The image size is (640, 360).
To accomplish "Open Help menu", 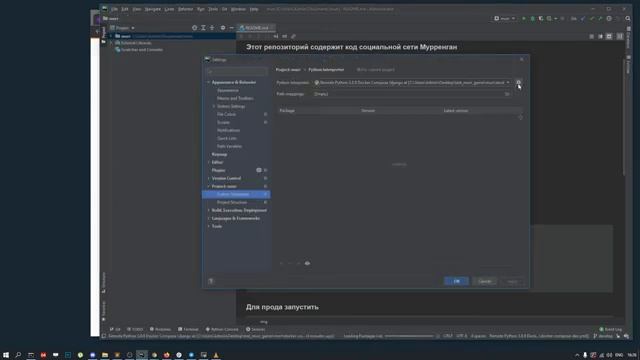I will click(x=254, y=9).
